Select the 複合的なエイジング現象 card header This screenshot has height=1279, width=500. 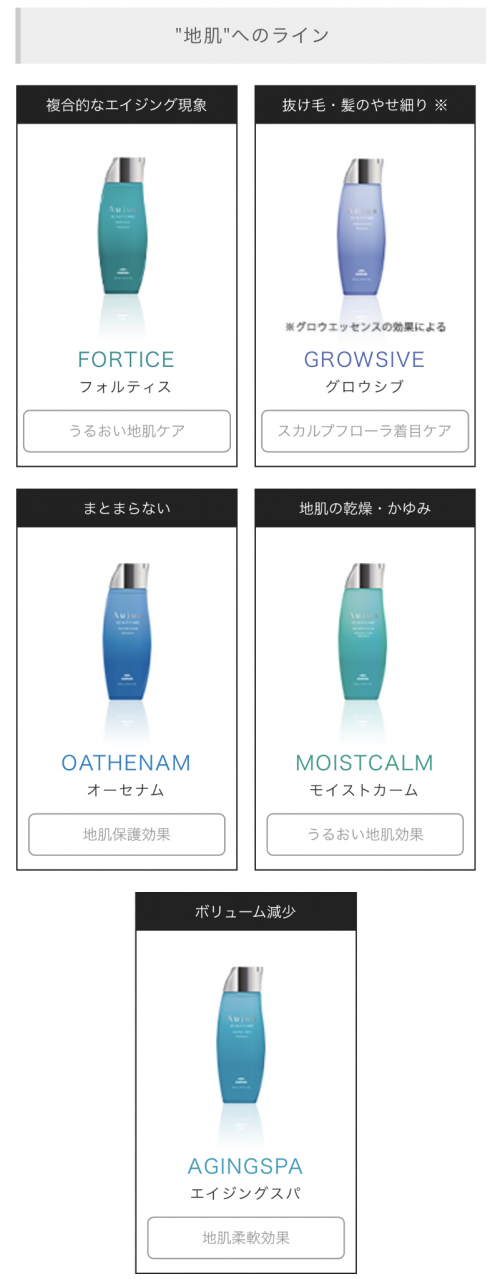(127, 104)
